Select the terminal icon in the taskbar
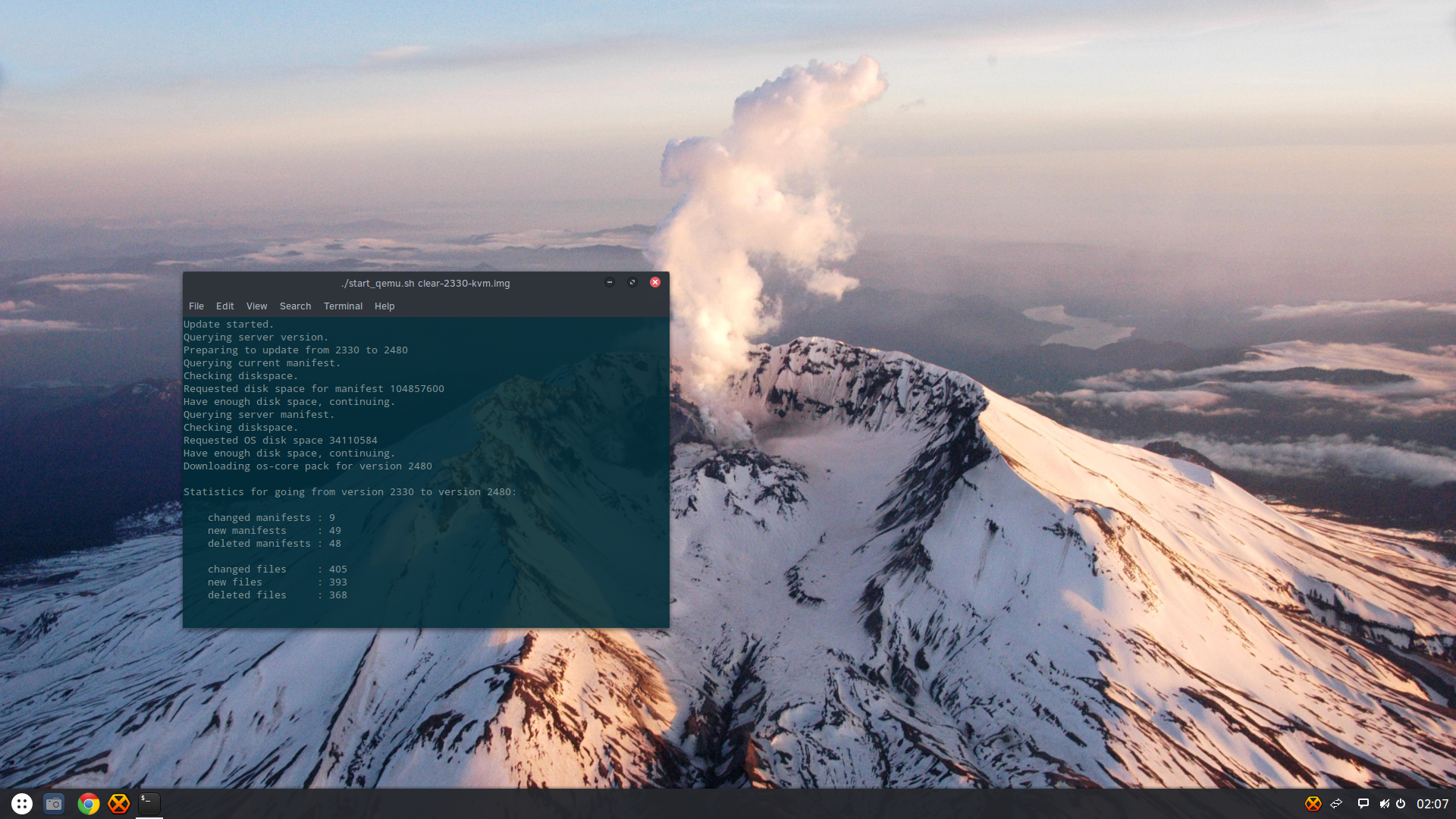 point(149,803)
